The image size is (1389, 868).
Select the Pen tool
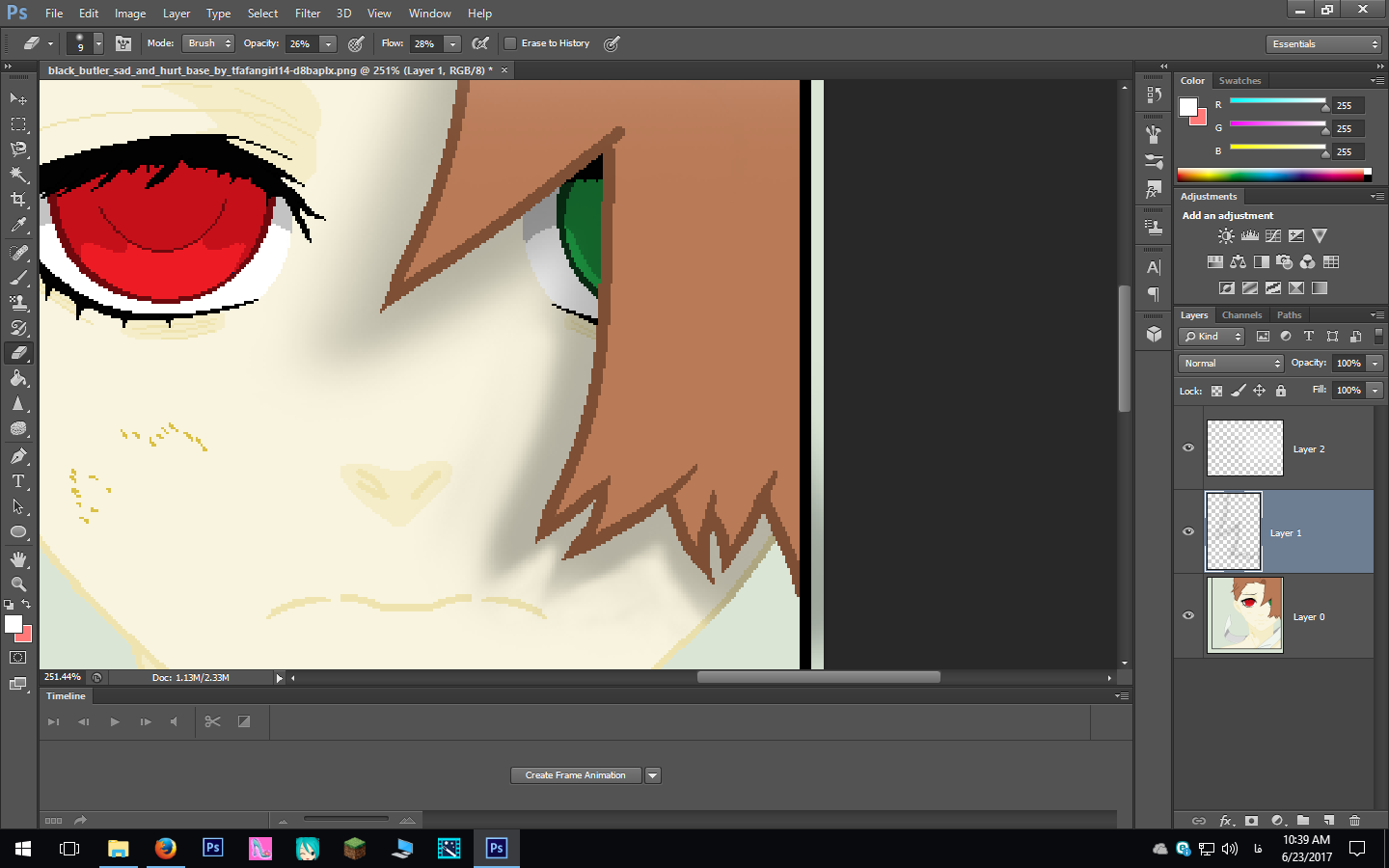pos(18,456)
